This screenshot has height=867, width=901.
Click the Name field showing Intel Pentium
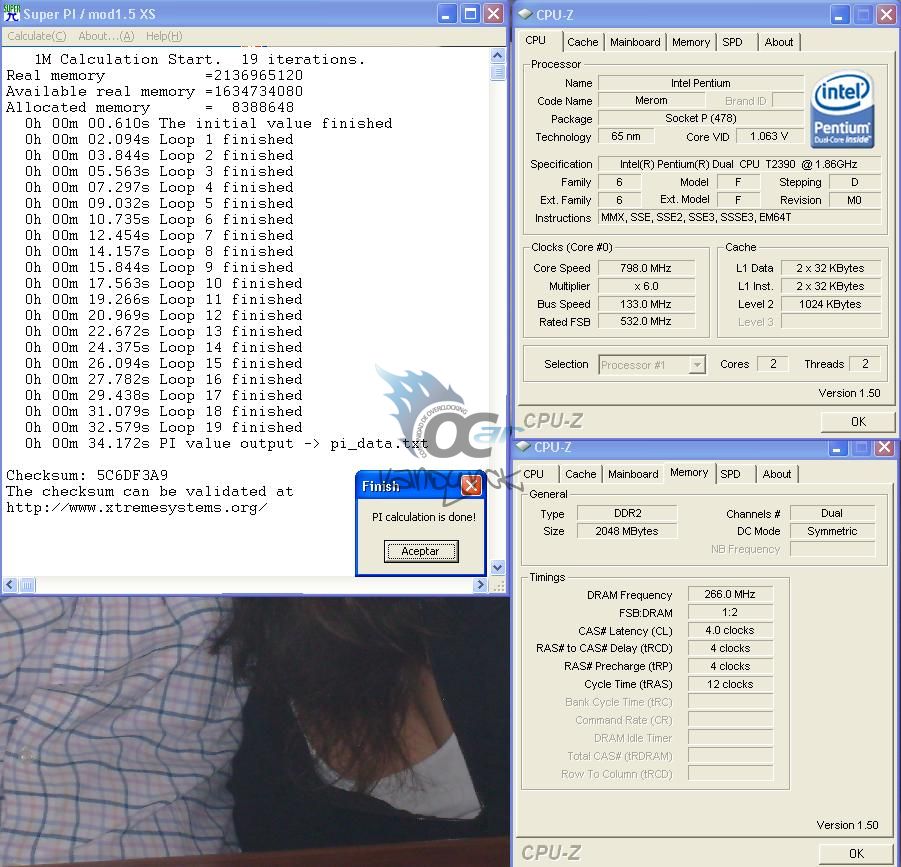pyautogui.click(x=700, y=83)
